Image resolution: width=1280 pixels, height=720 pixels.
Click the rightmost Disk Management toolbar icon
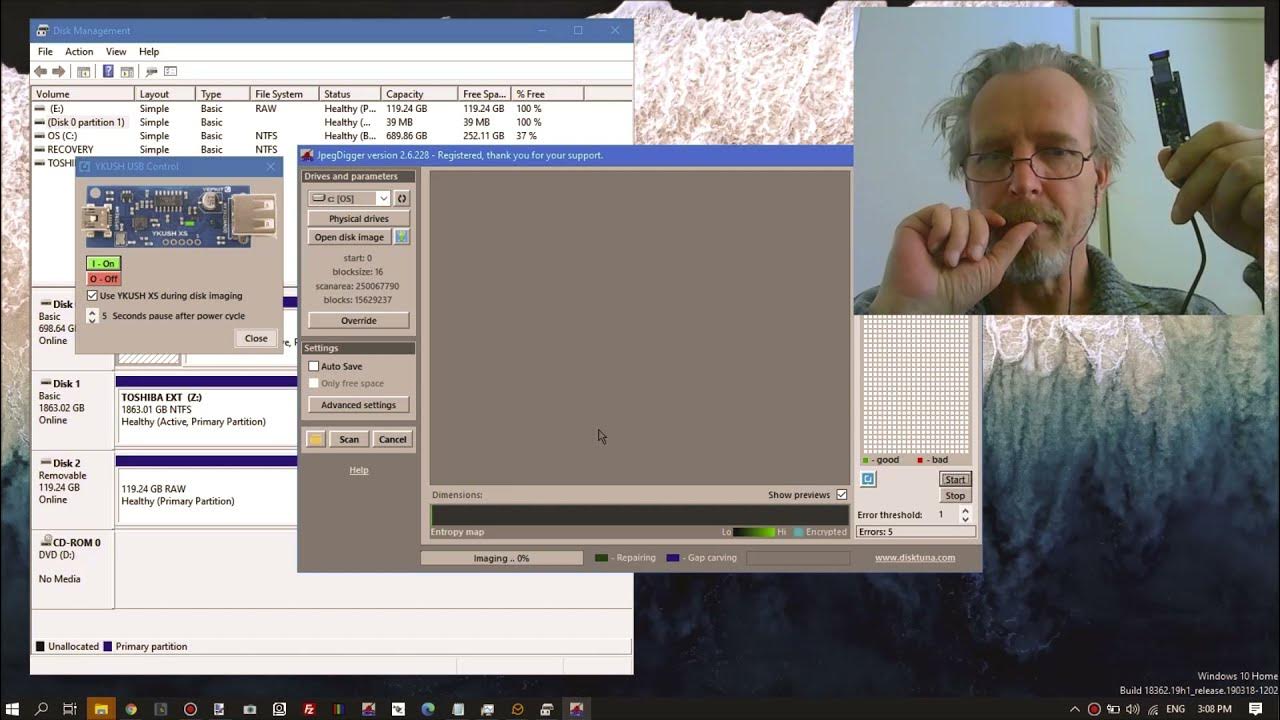171,72
